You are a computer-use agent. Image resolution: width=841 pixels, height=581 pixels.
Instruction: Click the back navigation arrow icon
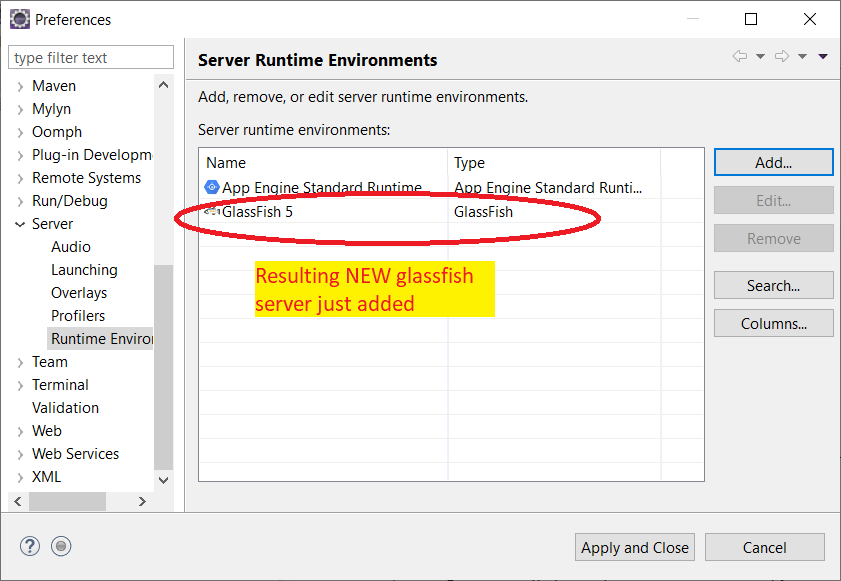(740, 57)
